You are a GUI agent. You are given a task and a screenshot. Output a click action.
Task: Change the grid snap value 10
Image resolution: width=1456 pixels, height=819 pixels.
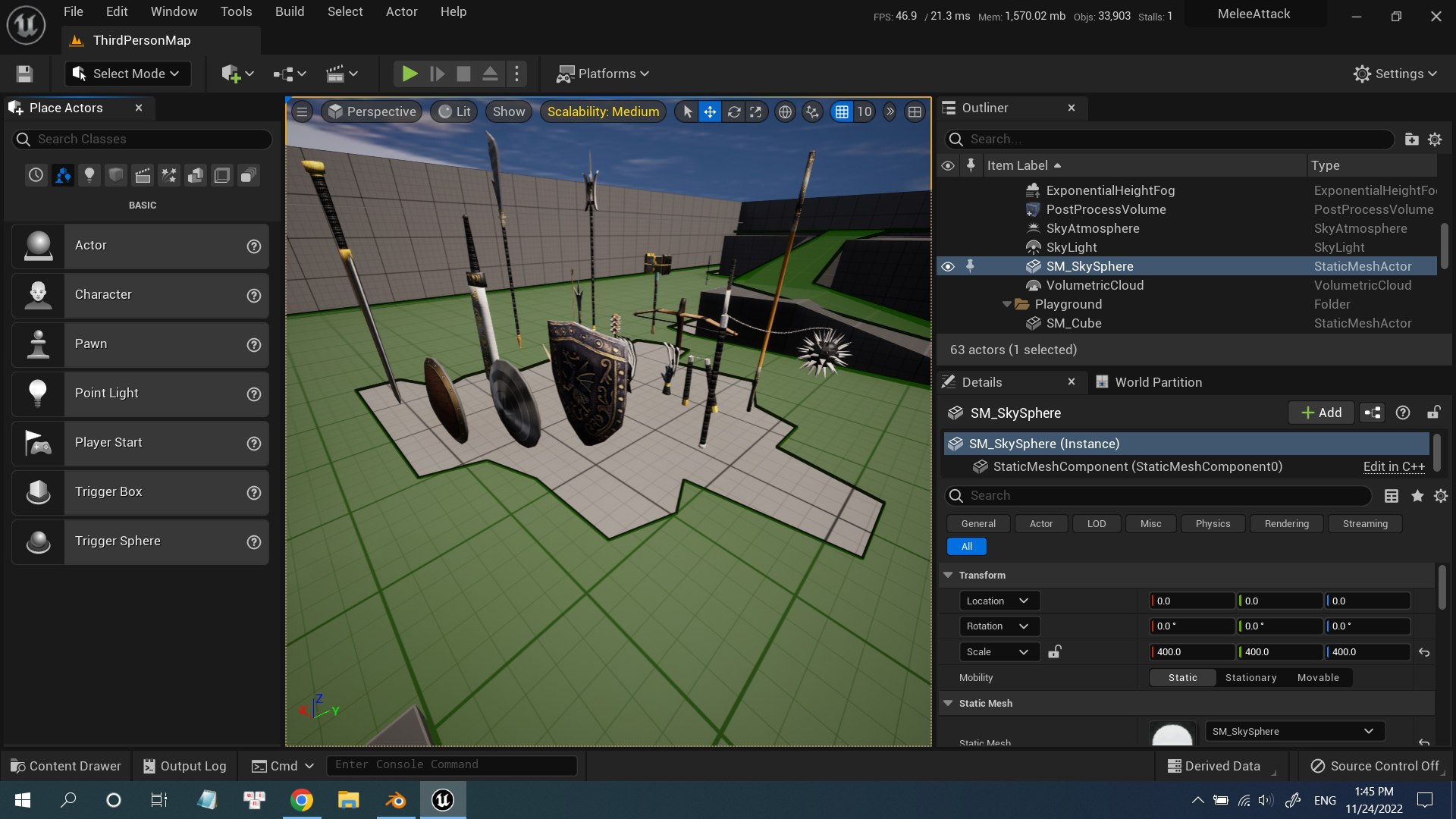pyautogui.click(x=864, y=111)
